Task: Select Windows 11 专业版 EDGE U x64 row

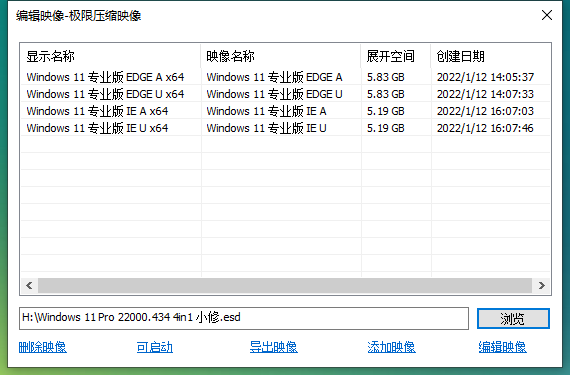Action: (285, 94)
